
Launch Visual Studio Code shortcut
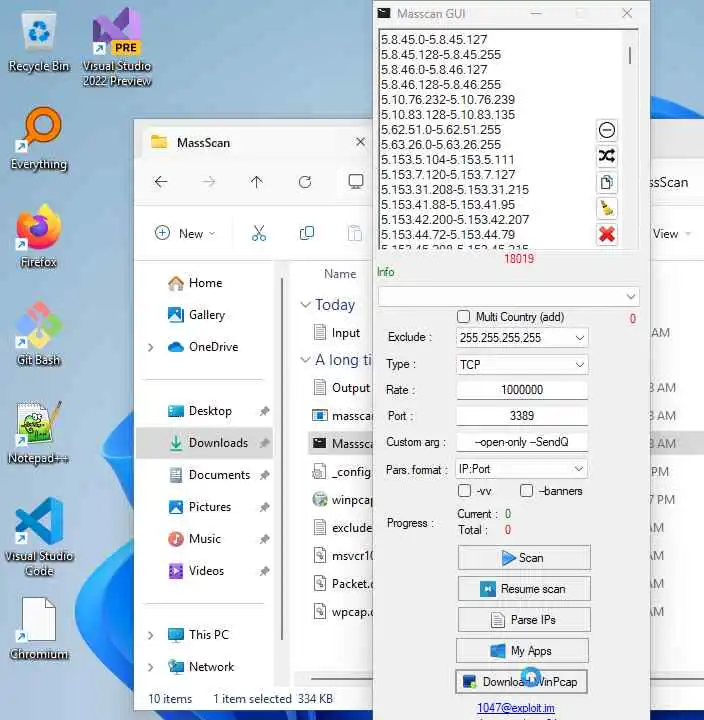39,537
